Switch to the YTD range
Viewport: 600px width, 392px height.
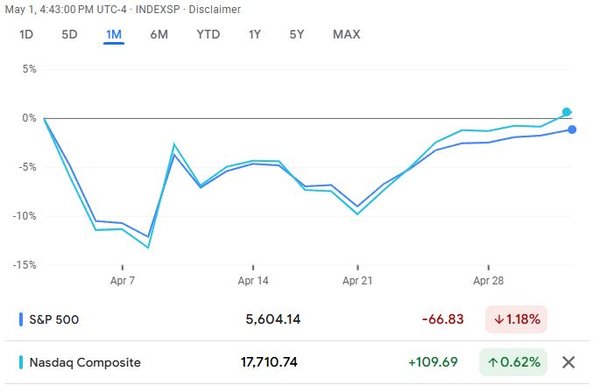(208, 34)
